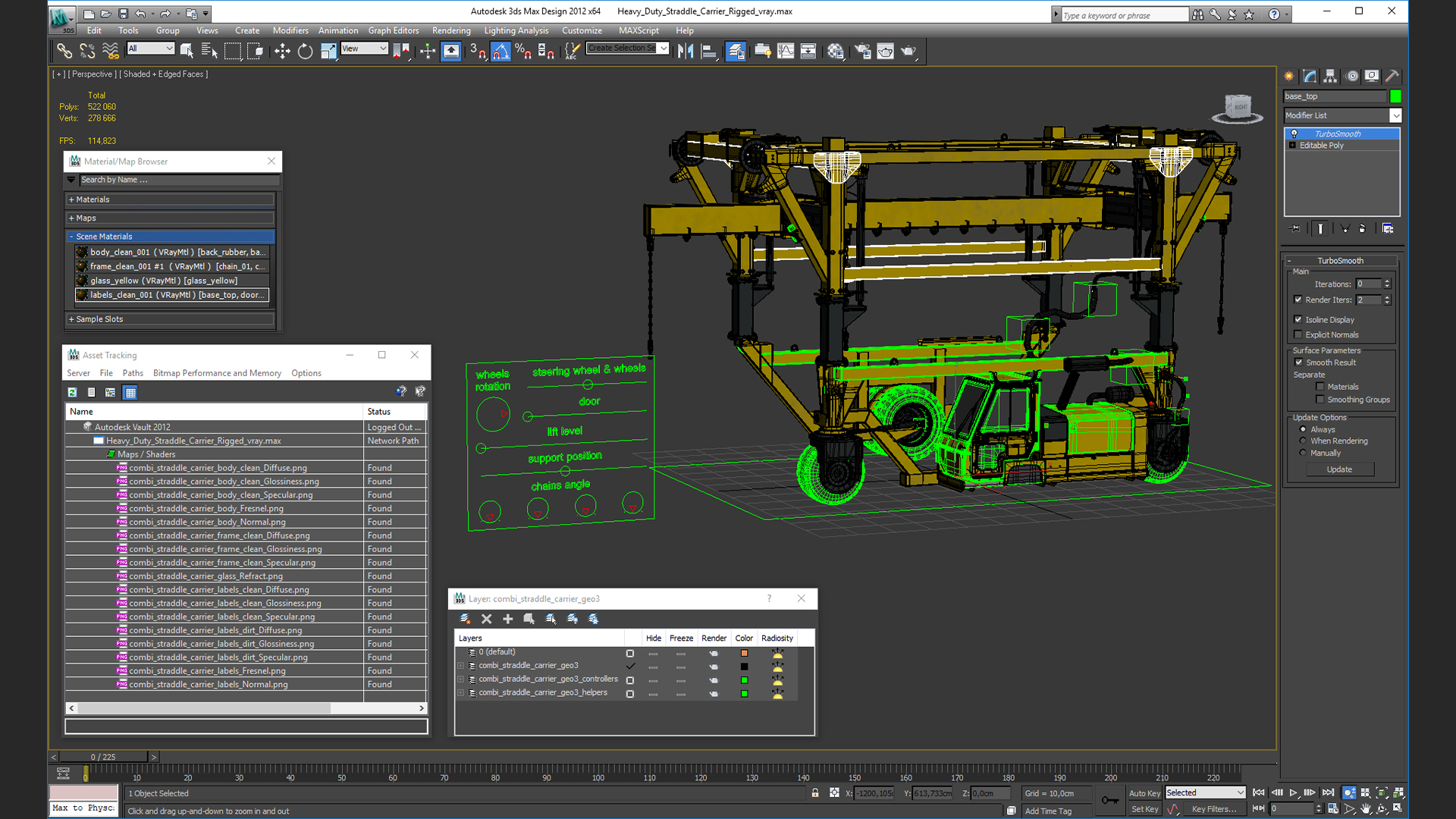The image size is (1456, 819).
Task: Switch to Utilities command panel
Action: point(1392,77)
